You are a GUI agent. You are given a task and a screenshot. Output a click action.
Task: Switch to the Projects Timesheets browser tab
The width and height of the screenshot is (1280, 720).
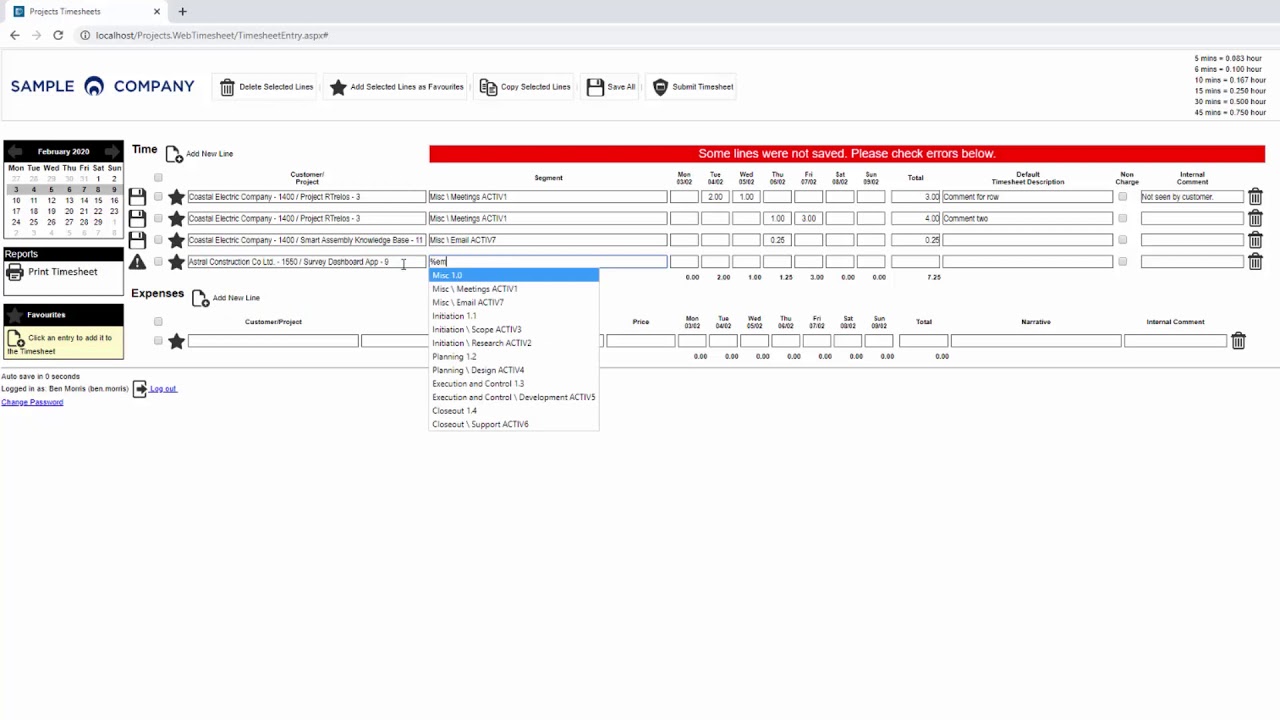(85, 11)
